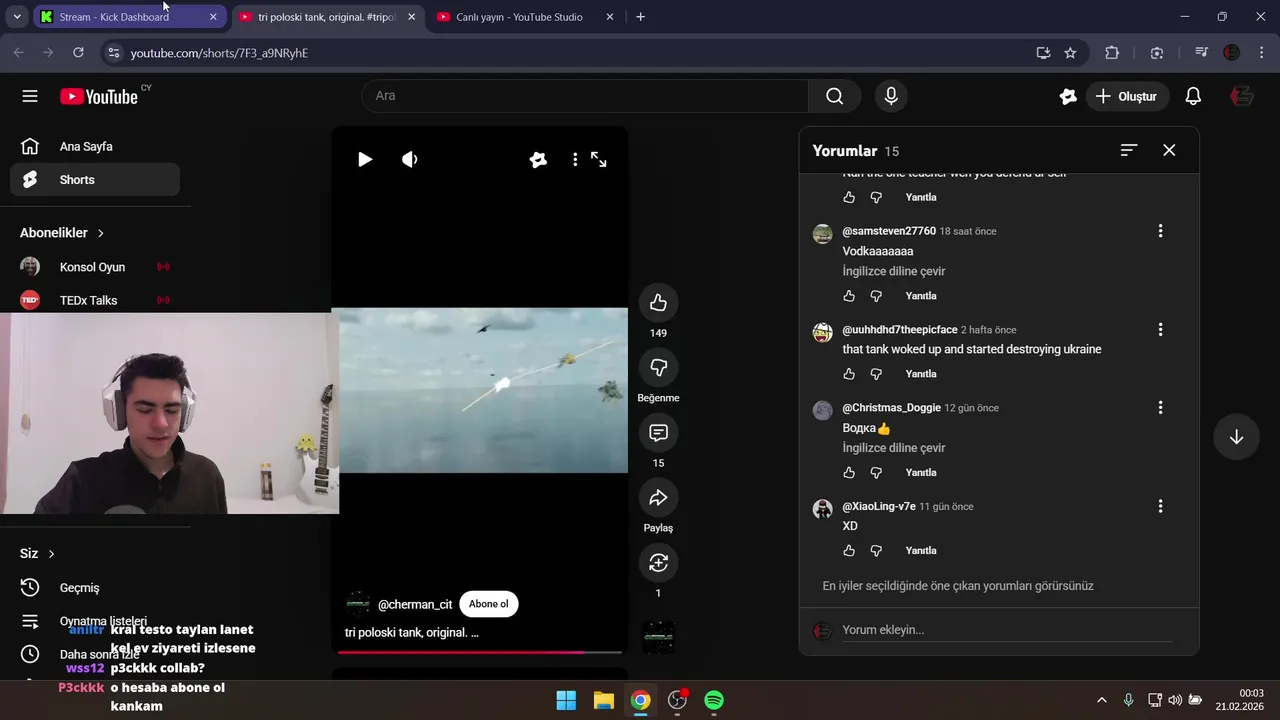Open options for @samsteven27760 comment
Viewport: 1280px width, 720px height.
pos(1160,231)
